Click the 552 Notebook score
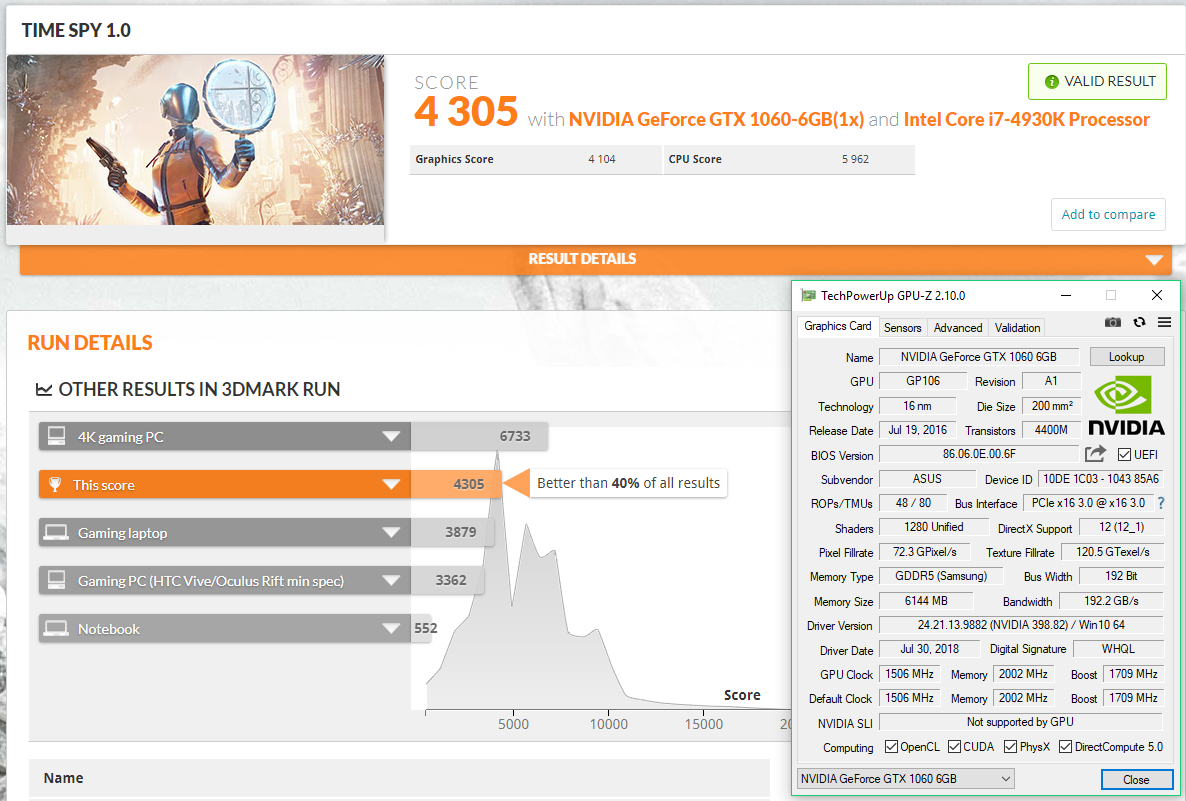The width and height of the screenshot is (1186, 801). click(426, 629)
